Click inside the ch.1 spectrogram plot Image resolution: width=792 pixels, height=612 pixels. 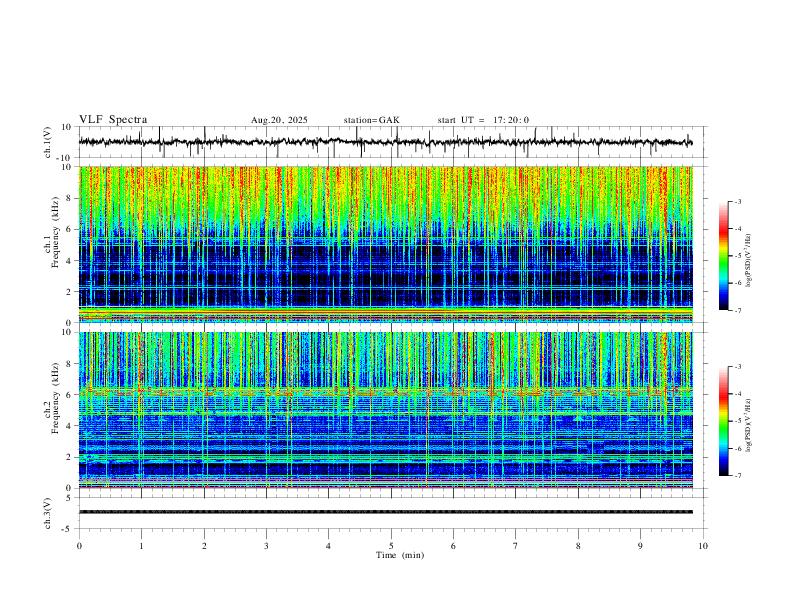386,244
